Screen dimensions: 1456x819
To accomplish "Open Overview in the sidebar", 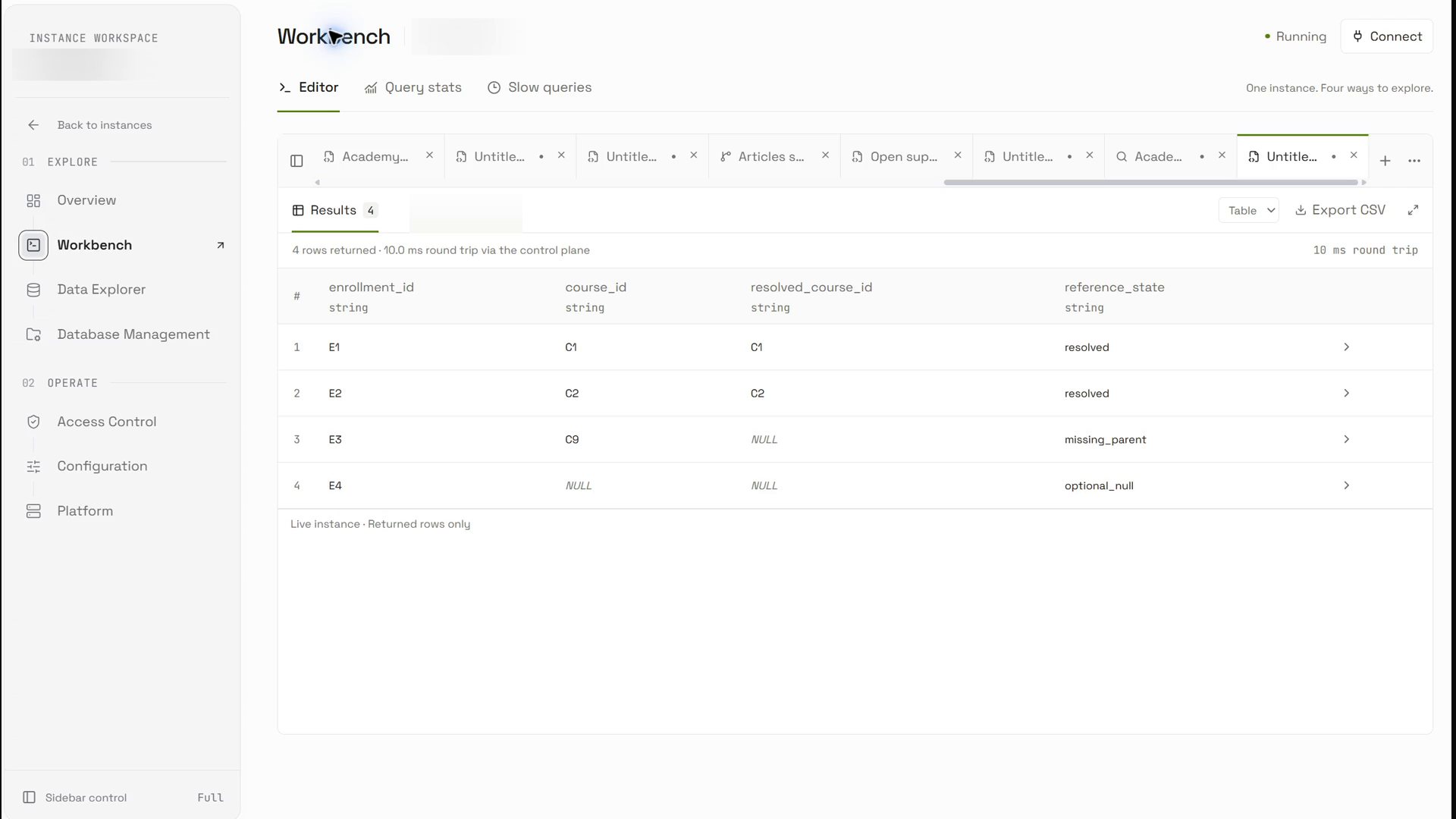I will (x=86, y=200).
